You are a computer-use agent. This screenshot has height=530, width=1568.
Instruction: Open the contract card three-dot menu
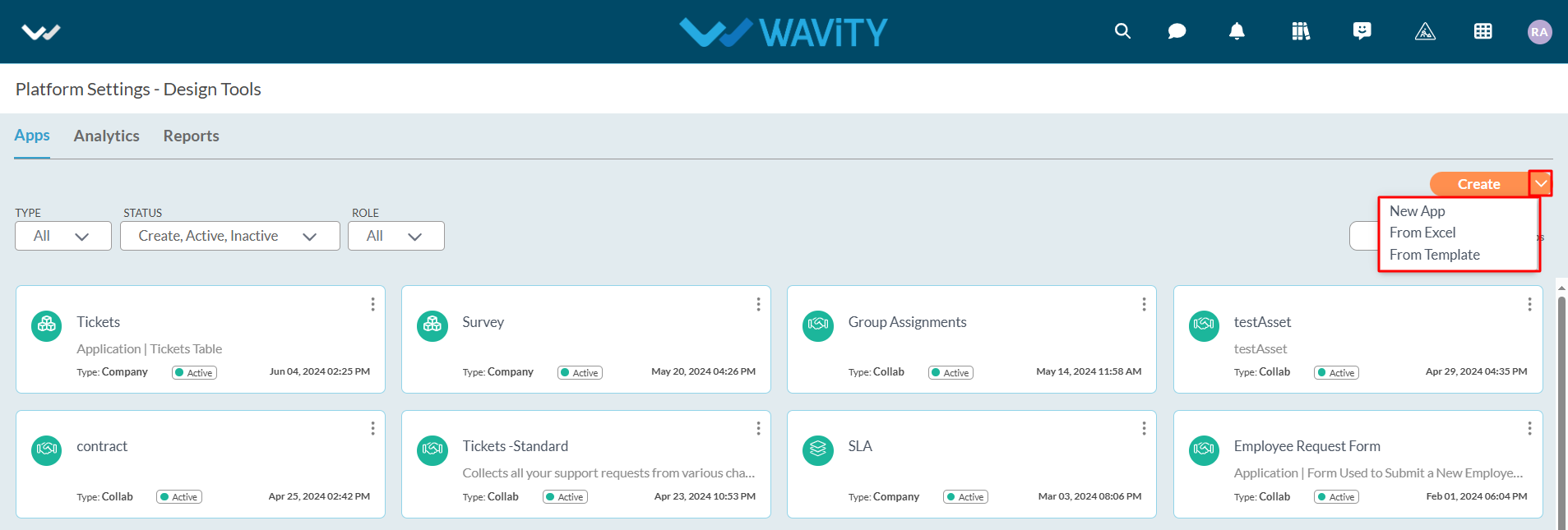pos(372,428)
